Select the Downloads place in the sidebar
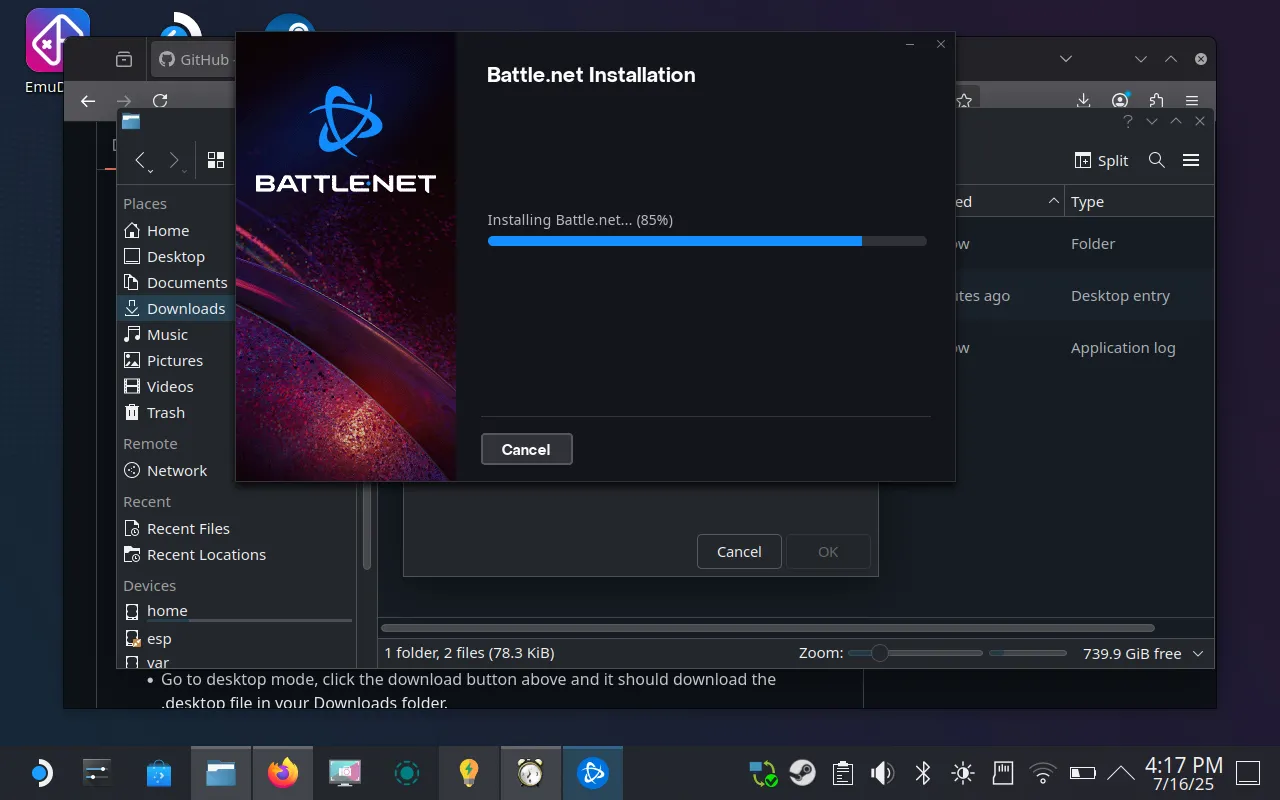 point(186,308)
